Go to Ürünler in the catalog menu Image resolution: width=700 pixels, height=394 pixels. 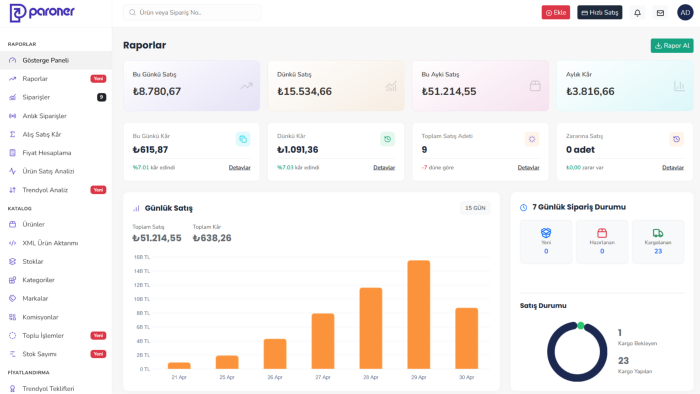click(56, 224)
